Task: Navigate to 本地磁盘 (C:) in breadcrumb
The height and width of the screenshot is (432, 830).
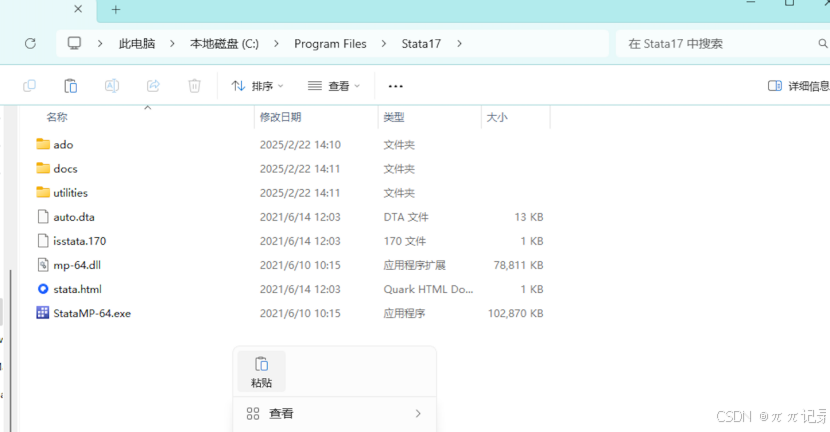Action: 224,43
